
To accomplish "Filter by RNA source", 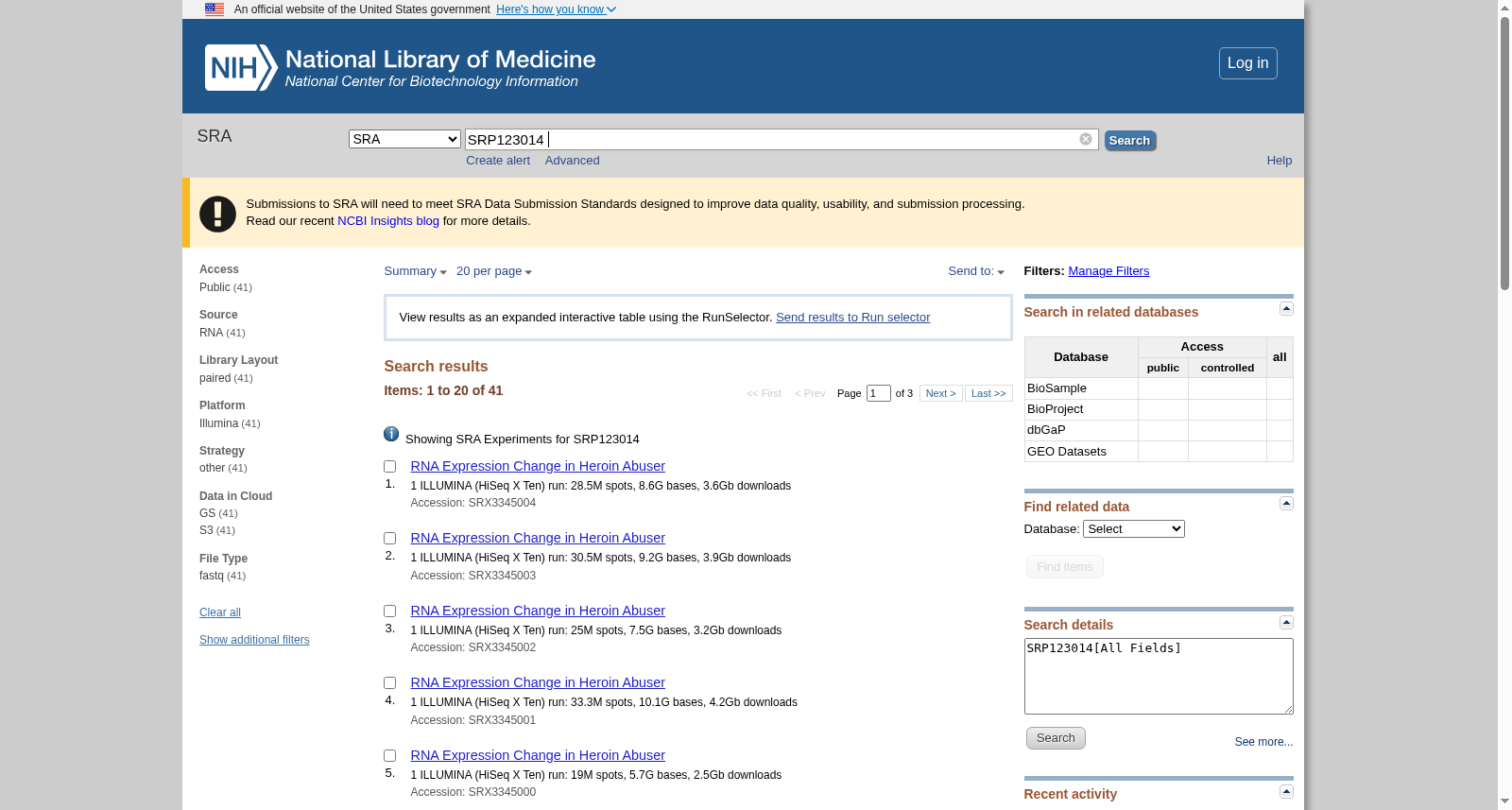I will pos(211,333).
